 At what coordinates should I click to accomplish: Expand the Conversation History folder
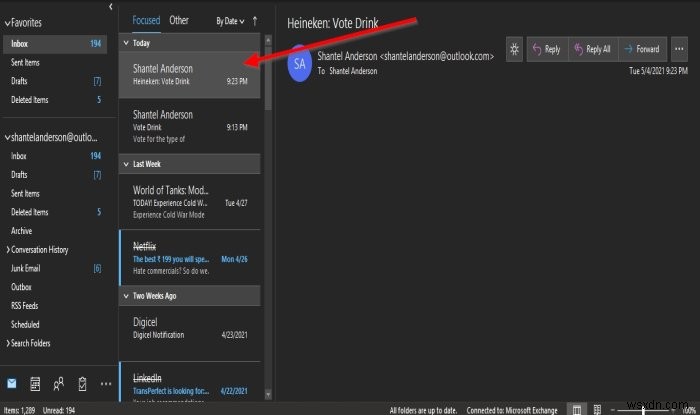tap(8, 250)
